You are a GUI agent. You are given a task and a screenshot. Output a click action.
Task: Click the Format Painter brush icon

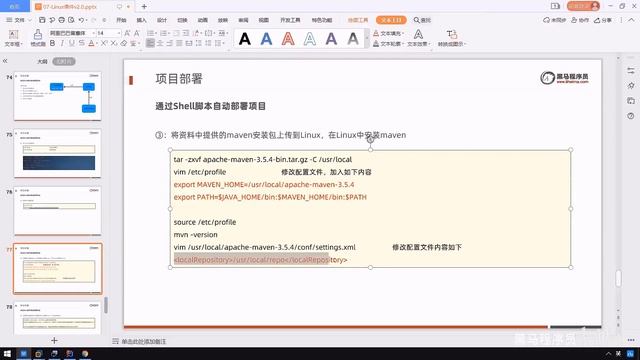coord(38,34)
